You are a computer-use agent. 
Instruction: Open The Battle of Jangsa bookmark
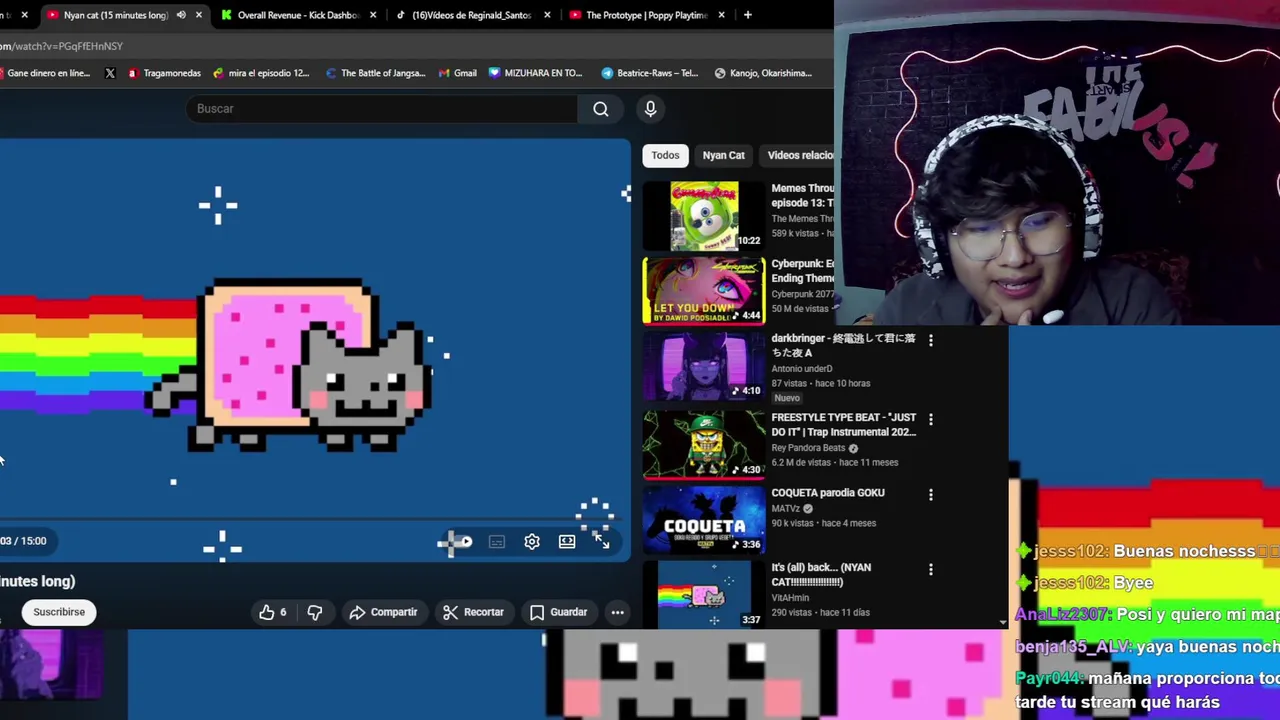(x=376, y=73)
